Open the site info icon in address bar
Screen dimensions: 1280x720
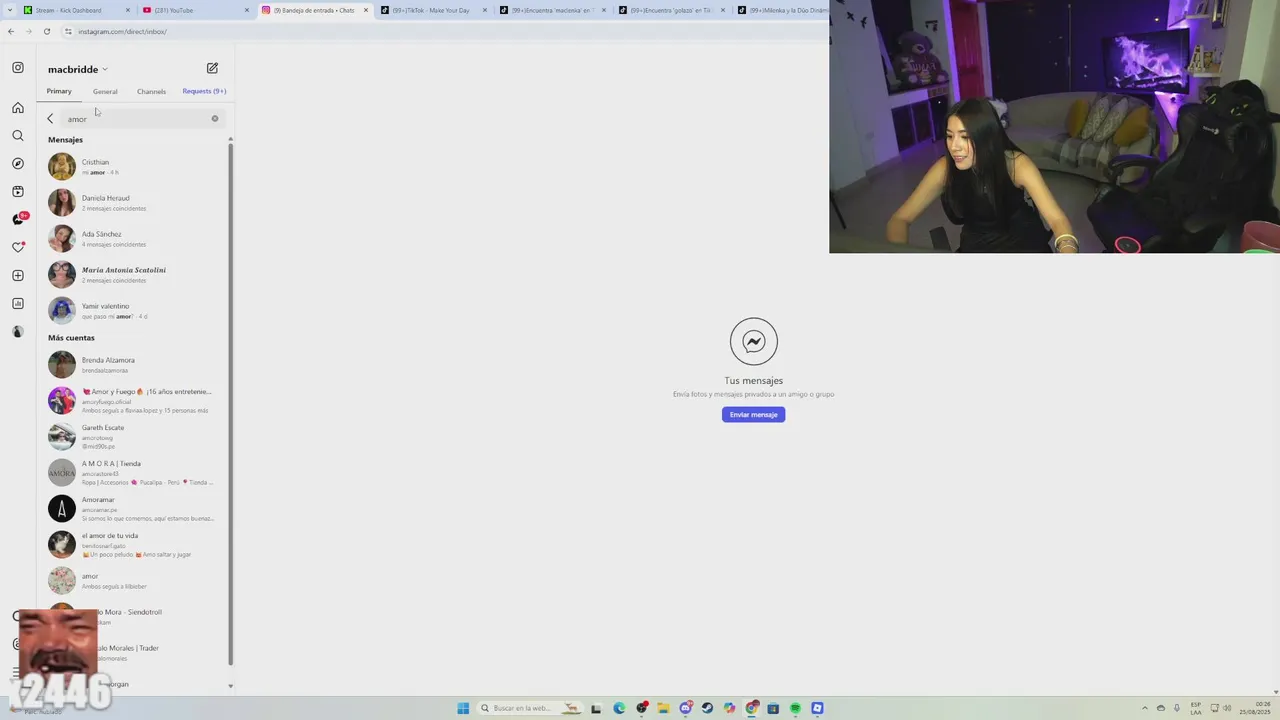pyautogui.click(x=68, y=31)
